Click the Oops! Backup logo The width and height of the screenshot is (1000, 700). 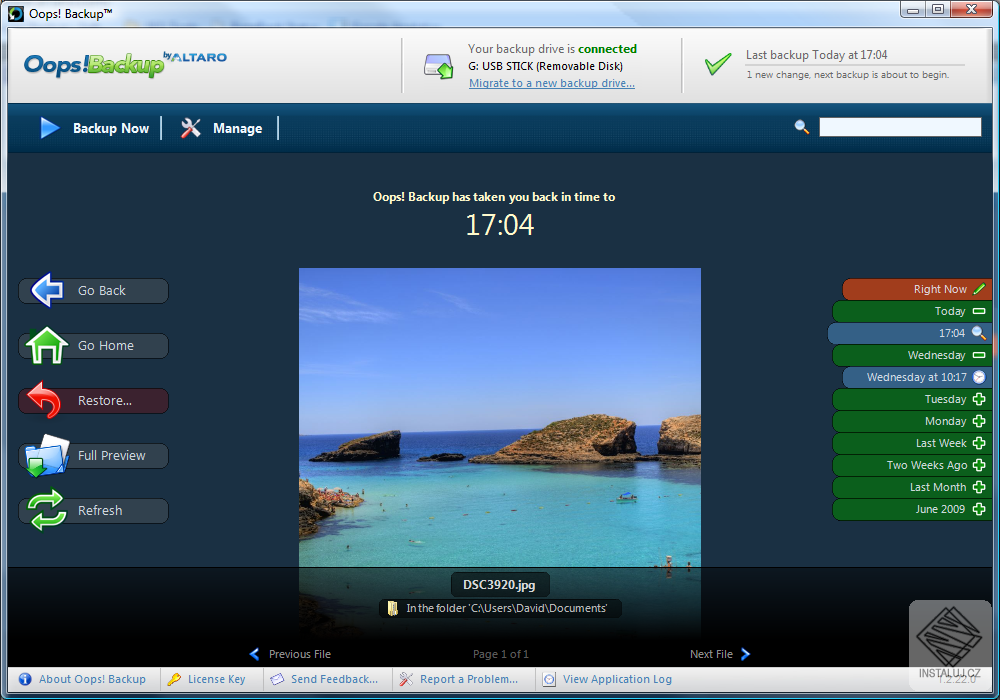pos(125,64)
